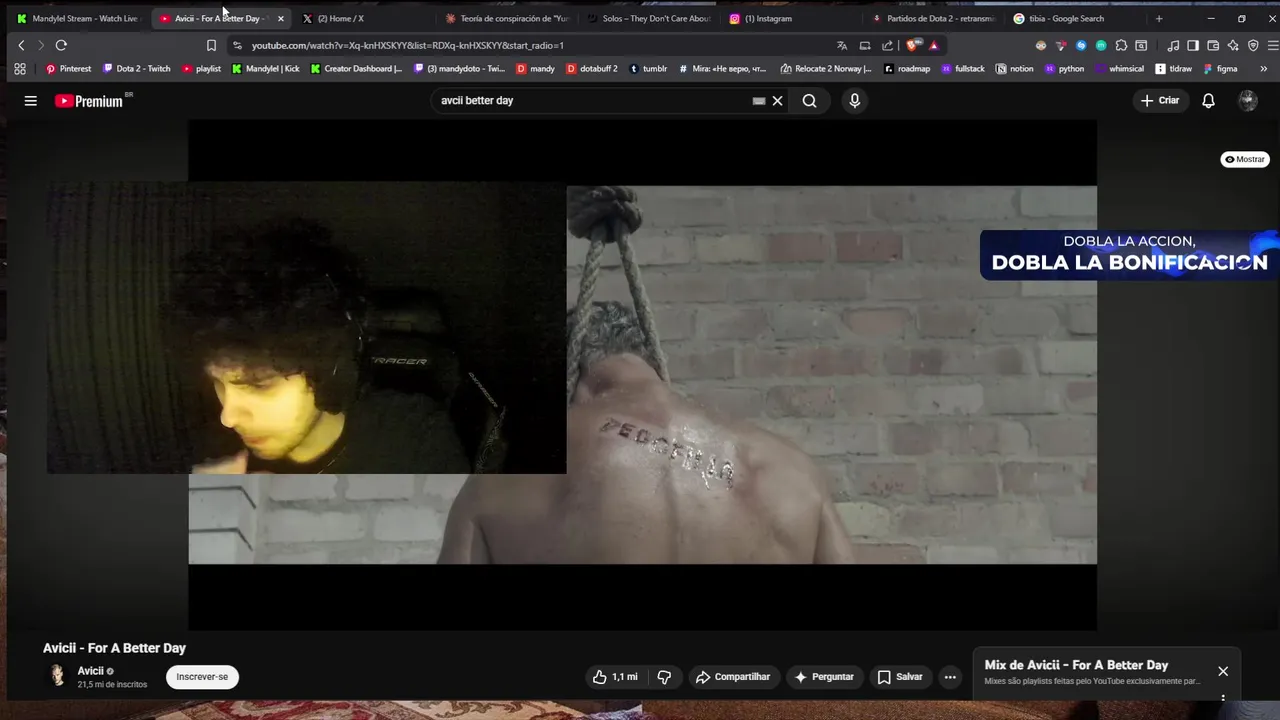The width and height of the screenshot is (1280, 720).
Task: Open dotabuff 2 bookmark
Action: (592, 69)
